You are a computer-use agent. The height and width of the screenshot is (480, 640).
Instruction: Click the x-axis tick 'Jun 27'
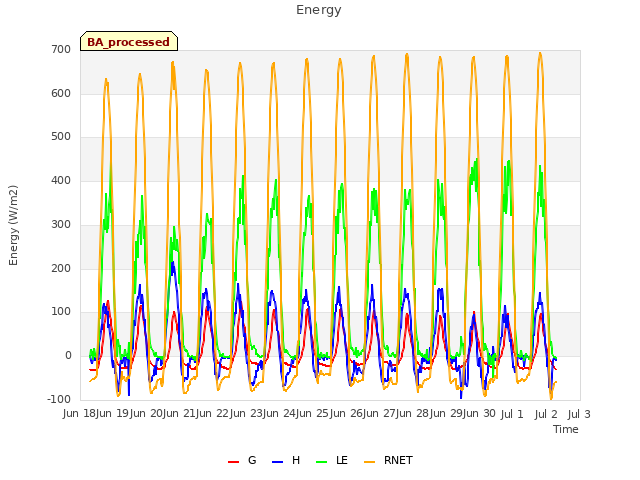point(380,414)
